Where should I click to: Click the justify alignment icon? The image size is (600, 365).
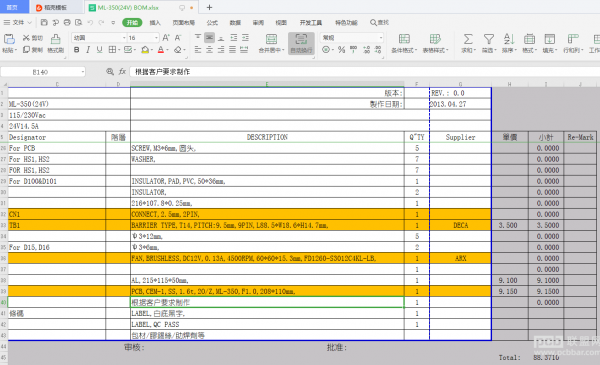click(233, 50)
